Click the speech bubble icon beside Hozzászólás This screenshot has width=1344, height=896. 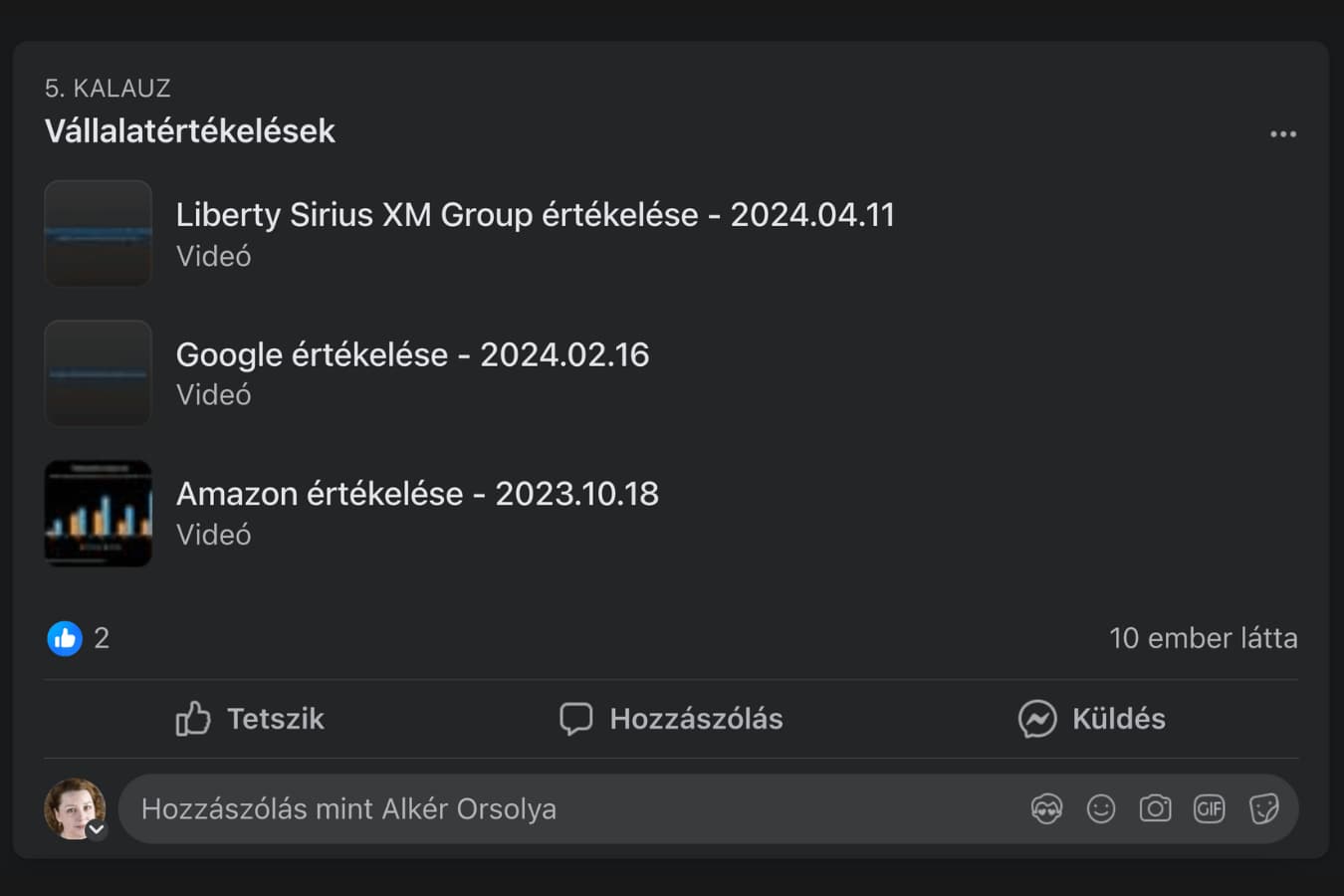577,718
